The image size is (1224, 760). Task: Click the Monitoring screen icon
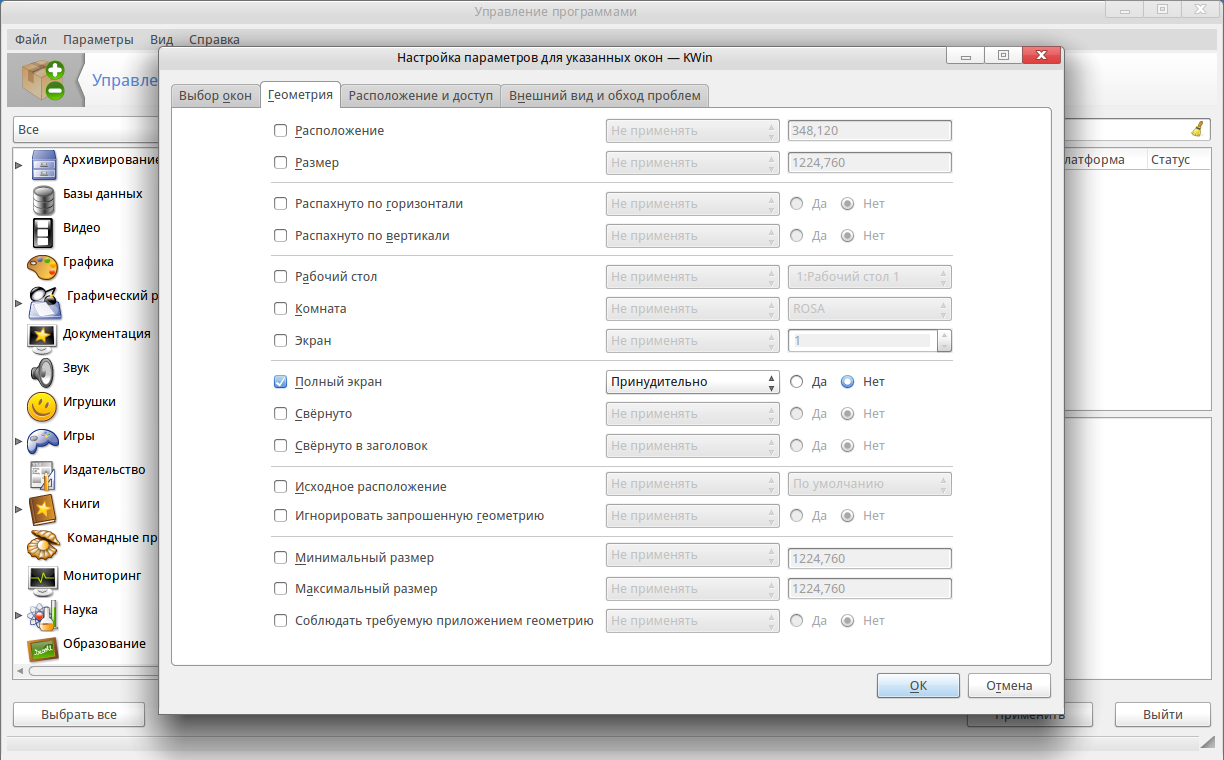click(x=43, y=578)
